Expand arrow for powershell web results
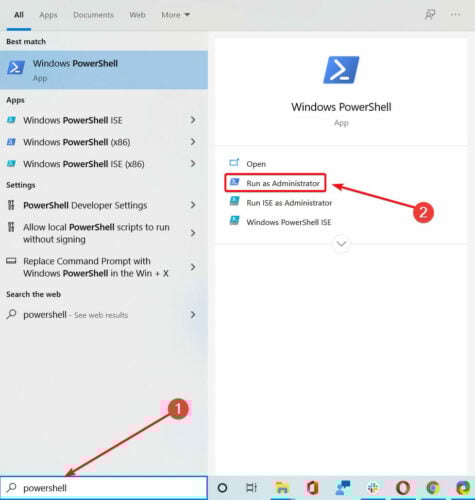The width and height of the screenshot is (475, 500). 193,315
